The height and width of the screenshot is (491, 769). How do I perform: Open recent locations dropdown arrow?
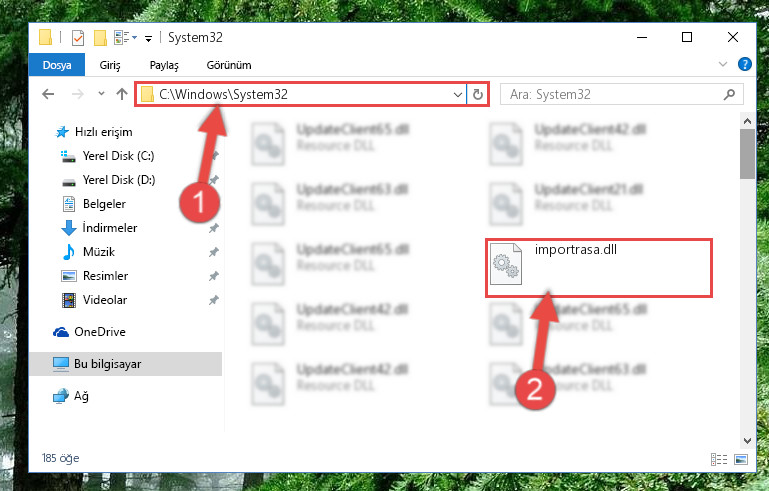tap(101, 93)
